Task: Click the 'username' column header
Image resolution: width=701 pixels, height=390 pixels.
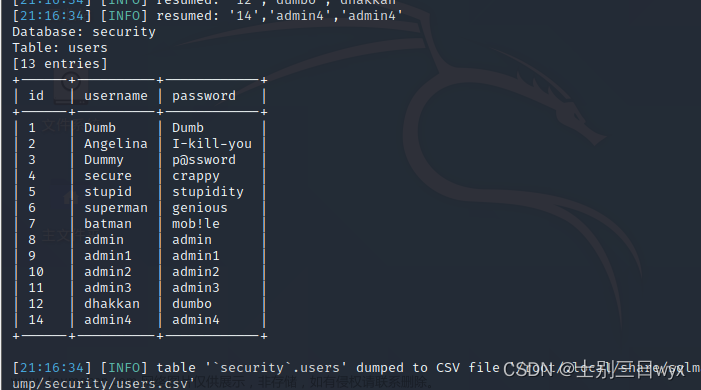Action: [x=116, y=96]
